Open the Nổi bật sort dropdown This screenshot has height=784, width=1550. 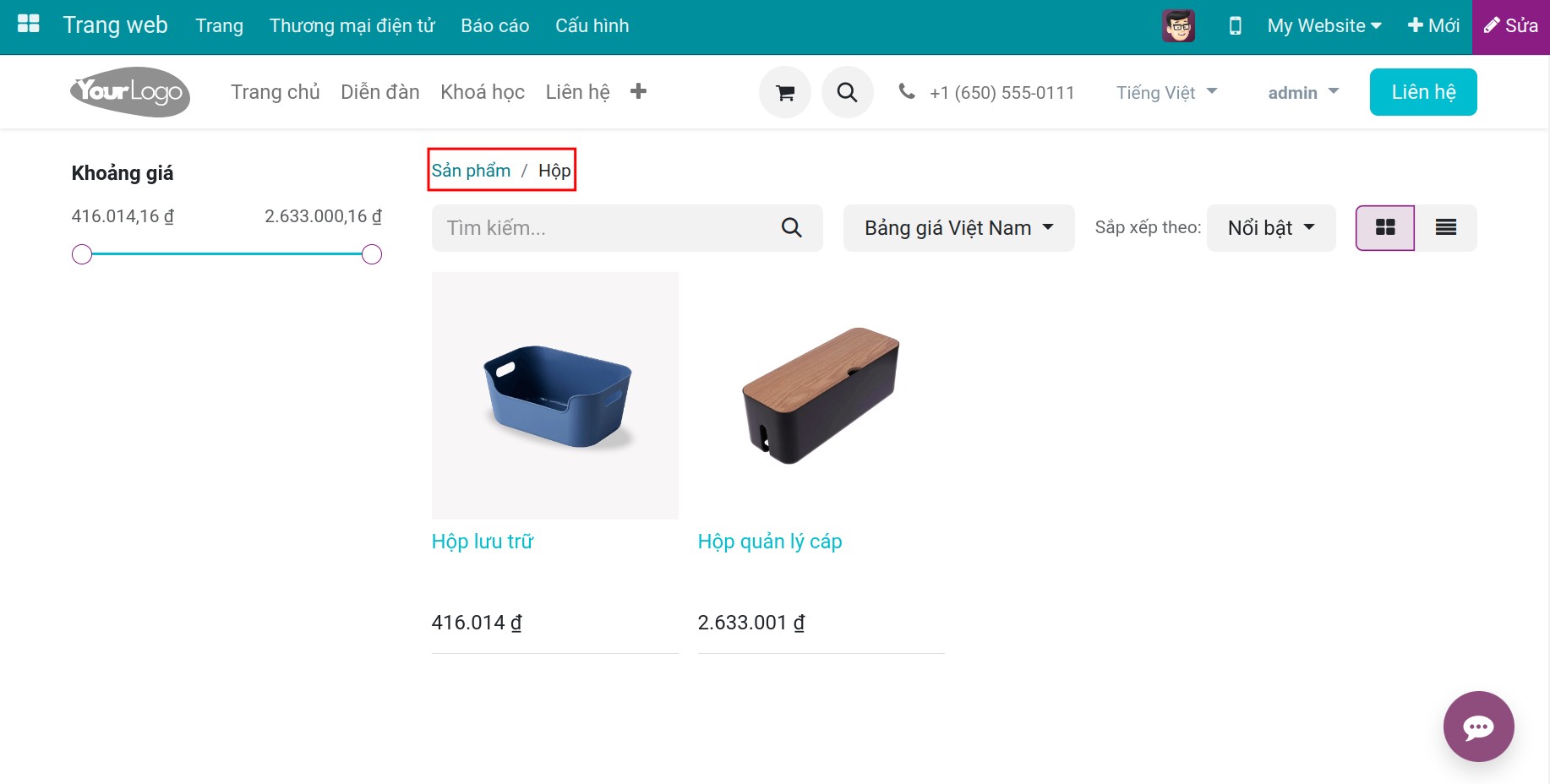click(x=1270, y=228)
